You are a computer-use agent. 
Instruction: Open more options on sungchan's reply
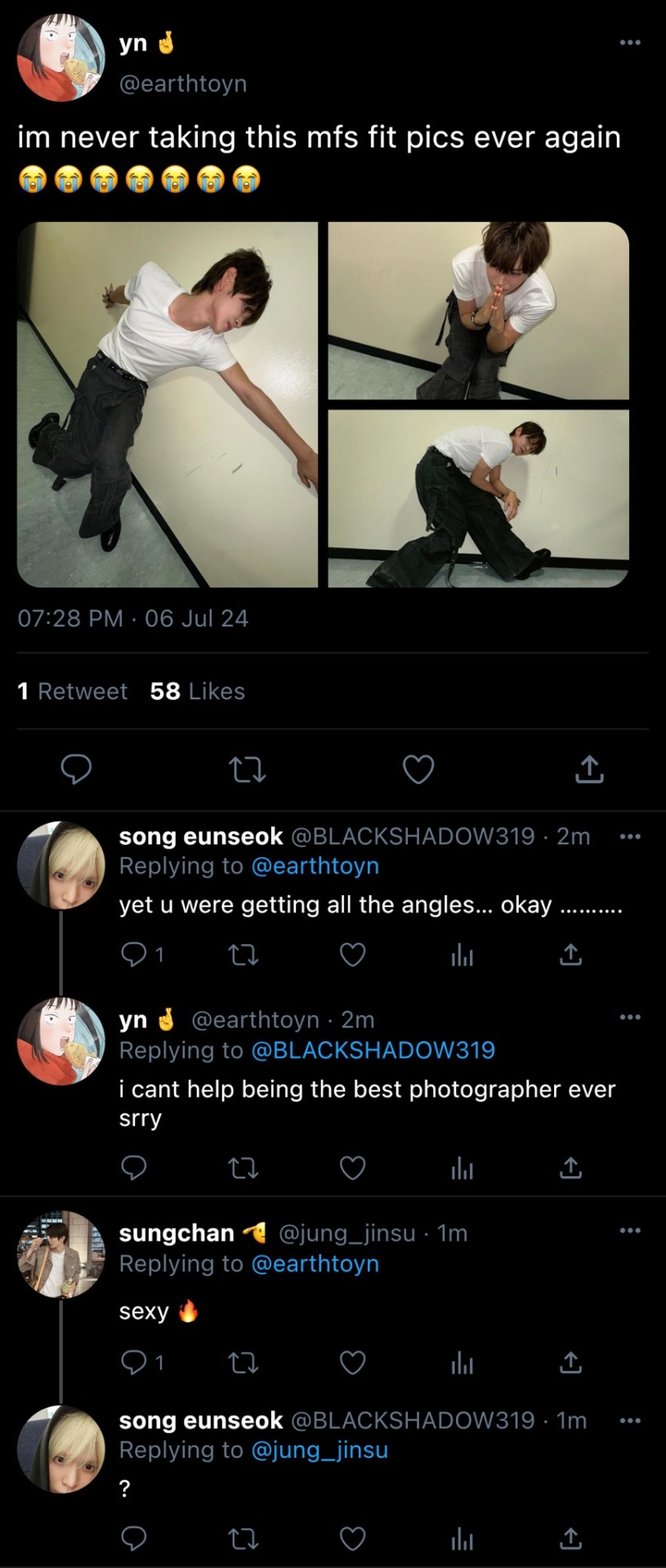[629, 1231]
